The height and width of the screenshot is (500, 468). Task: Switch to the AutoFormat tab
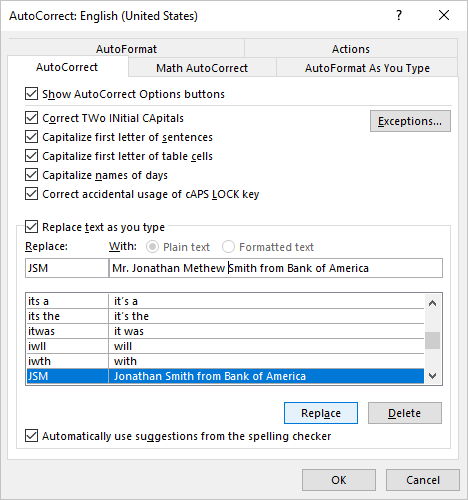[126, 49]
